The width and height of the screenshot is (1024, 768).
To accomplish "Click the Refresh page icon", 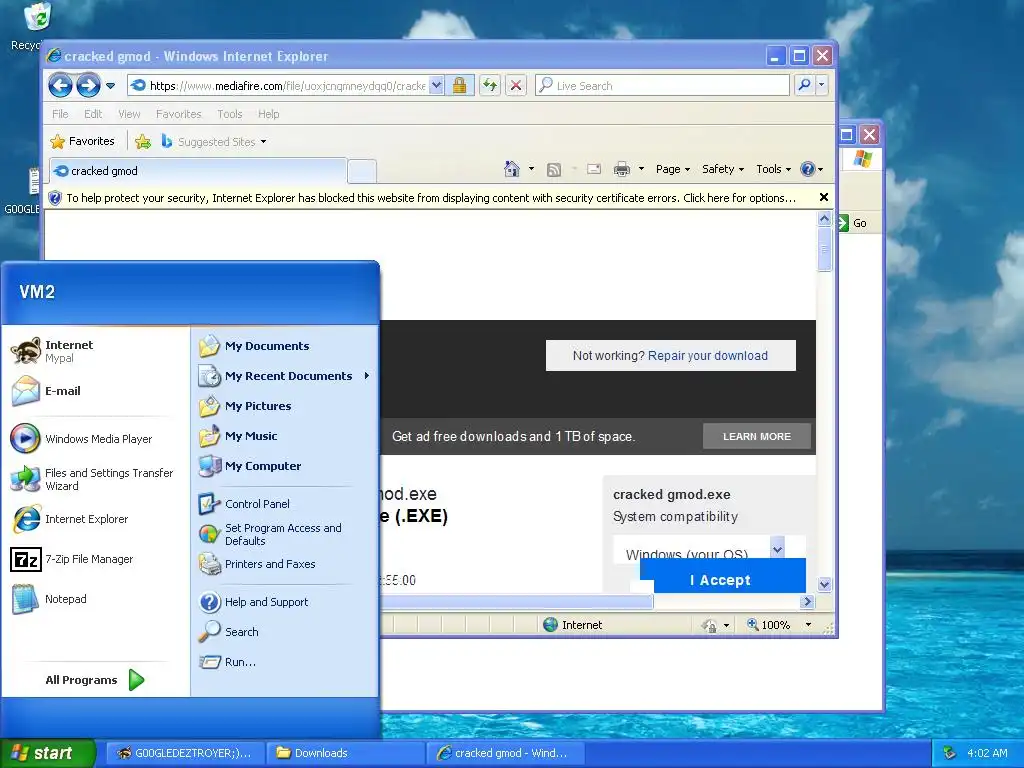I will [490, 86].
